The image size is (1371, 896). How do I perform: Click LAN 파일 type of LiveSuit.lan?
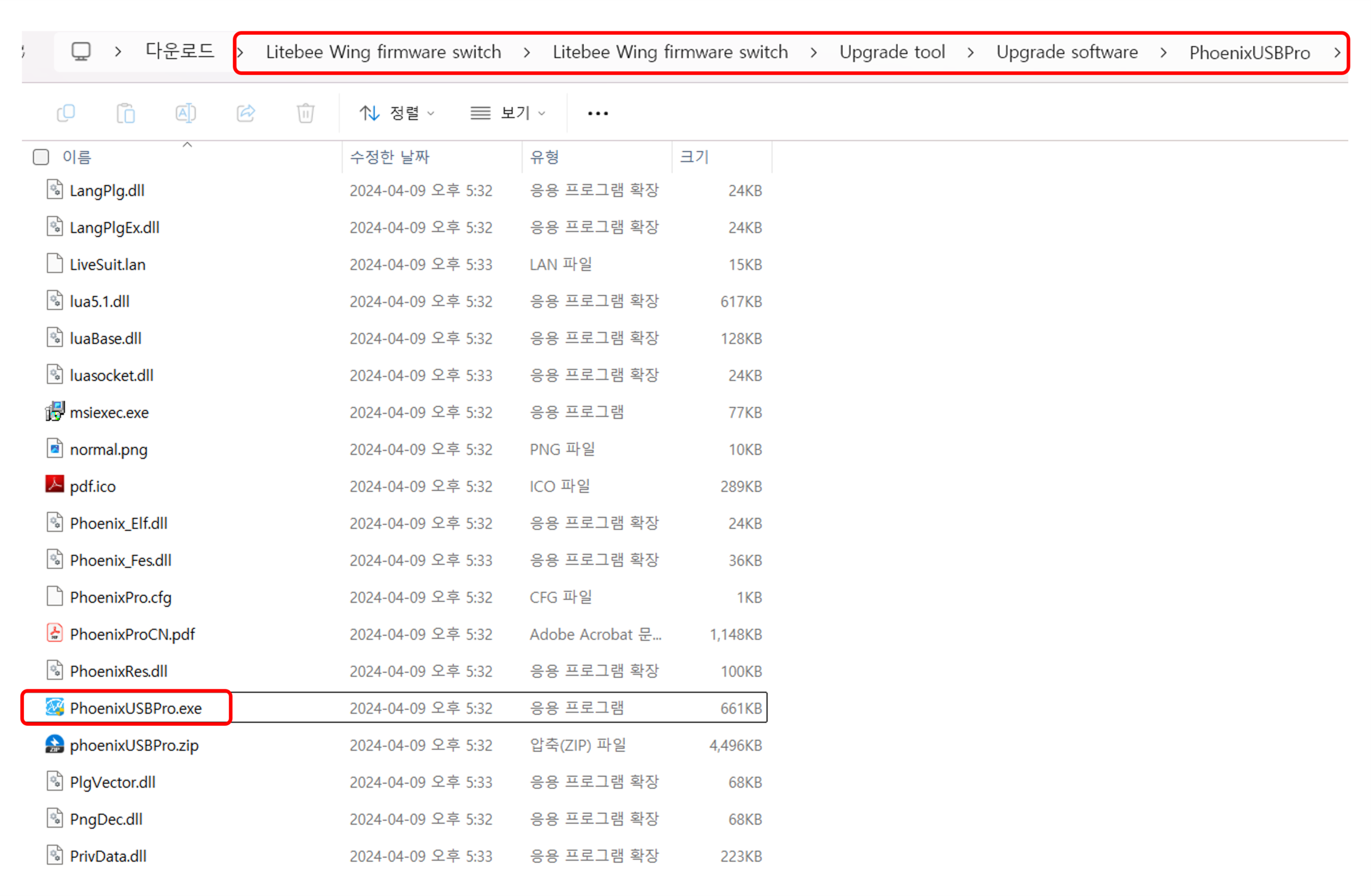pos(560,264)
